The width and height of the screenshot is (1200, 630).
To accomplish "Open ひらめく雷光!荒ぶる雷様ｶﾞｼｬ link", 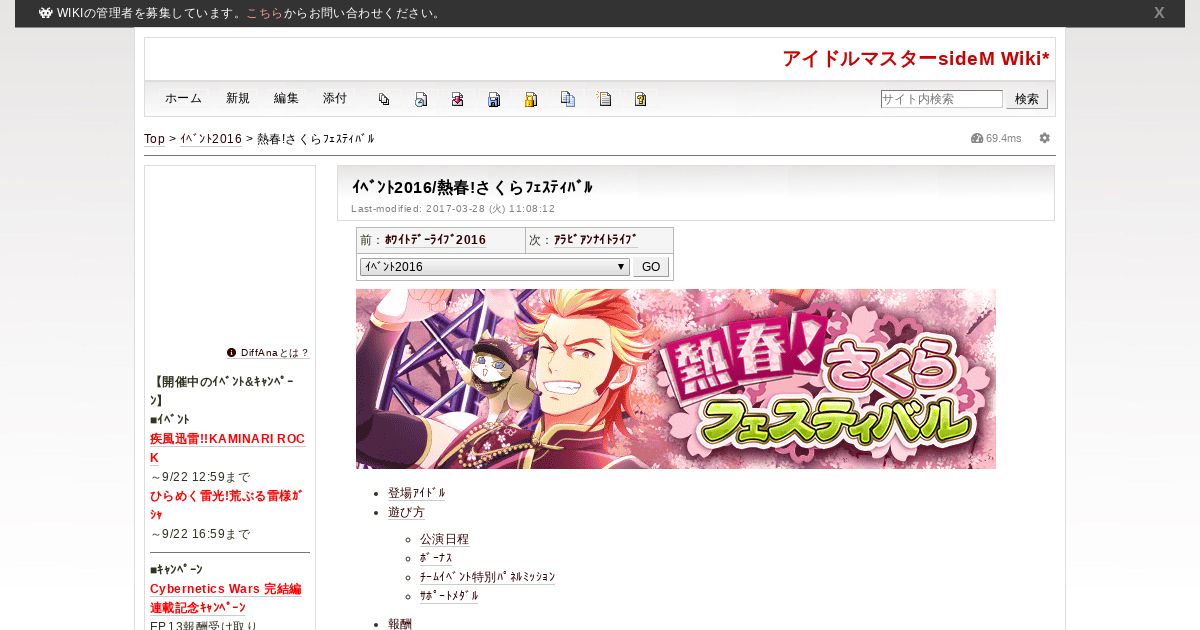I will point(226,505).
